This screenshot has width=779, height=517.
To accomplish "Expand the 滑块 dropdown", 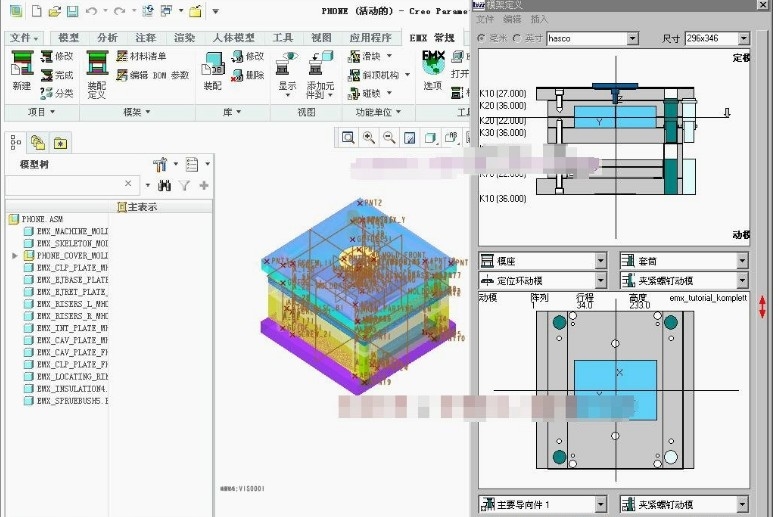I will [389, 56].
